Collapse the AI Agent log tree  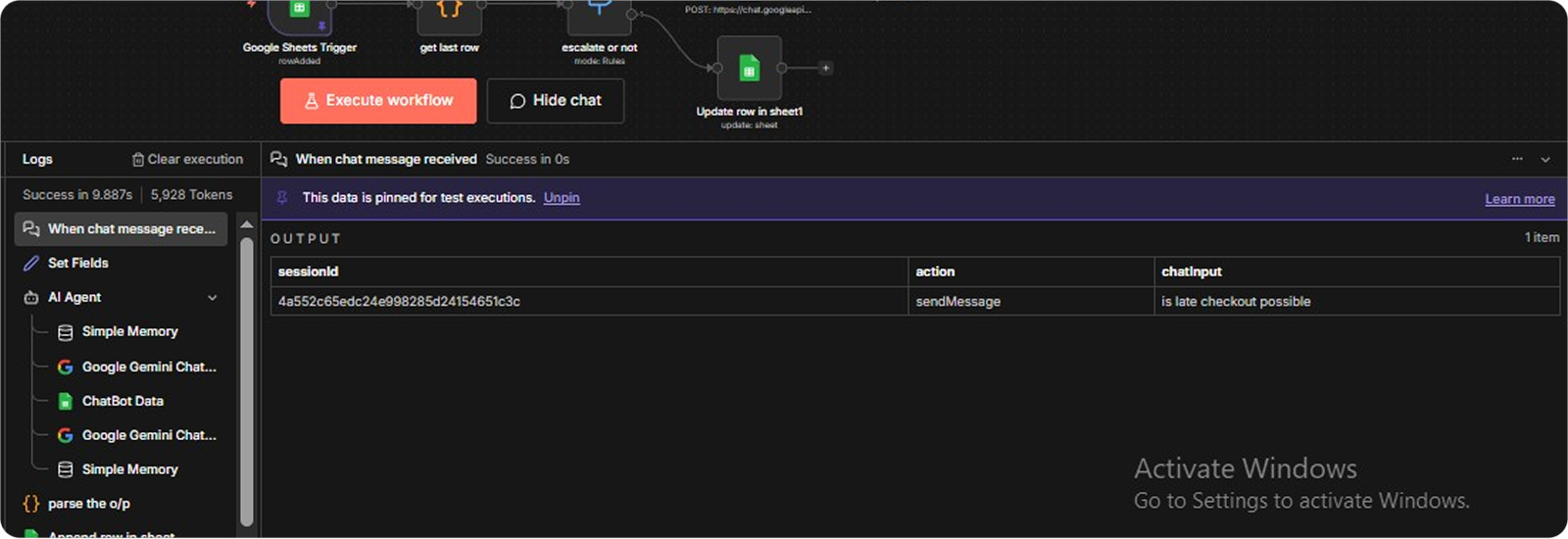click(213, 298)
